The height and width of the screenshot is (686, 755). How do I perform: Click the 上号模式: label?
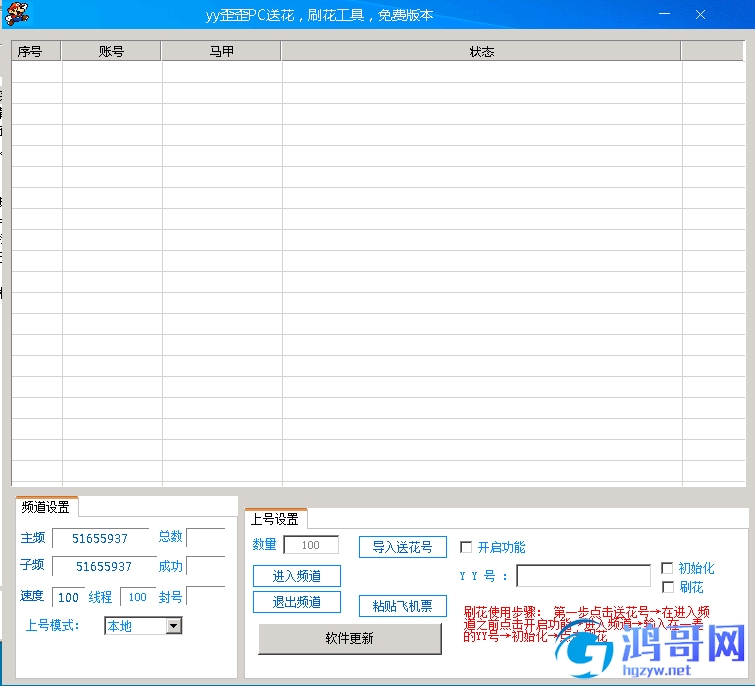(x=52, y=625)
